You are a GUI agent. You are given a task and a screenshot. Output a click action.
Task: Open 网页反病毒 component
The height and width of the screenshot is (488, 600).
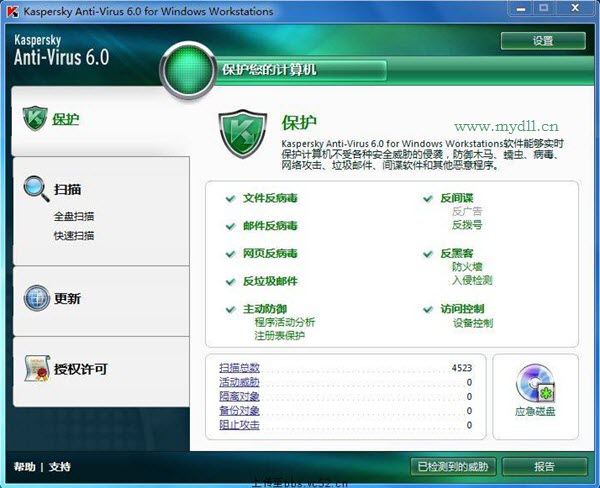click(x=270, y=253)
